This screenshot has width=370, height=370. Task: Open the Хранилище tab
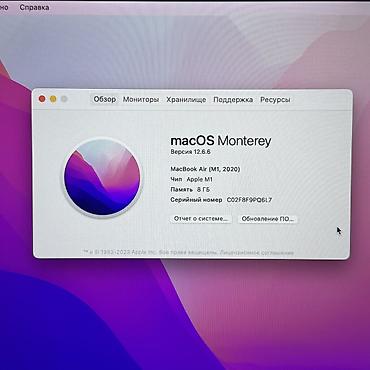[186, 100]
